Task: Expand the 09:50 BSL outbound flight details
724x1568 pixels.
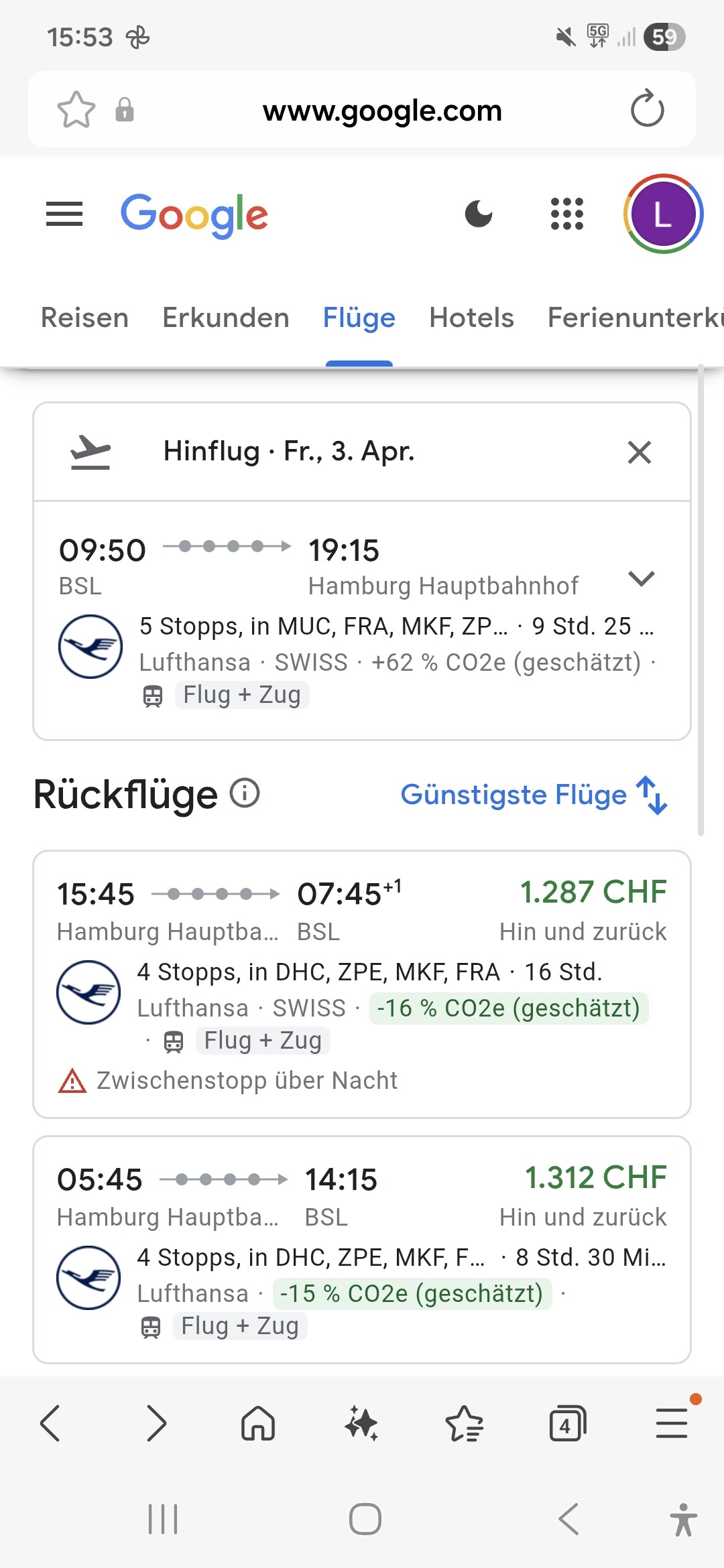Action: pyautogui.click(x=641, y=578)
